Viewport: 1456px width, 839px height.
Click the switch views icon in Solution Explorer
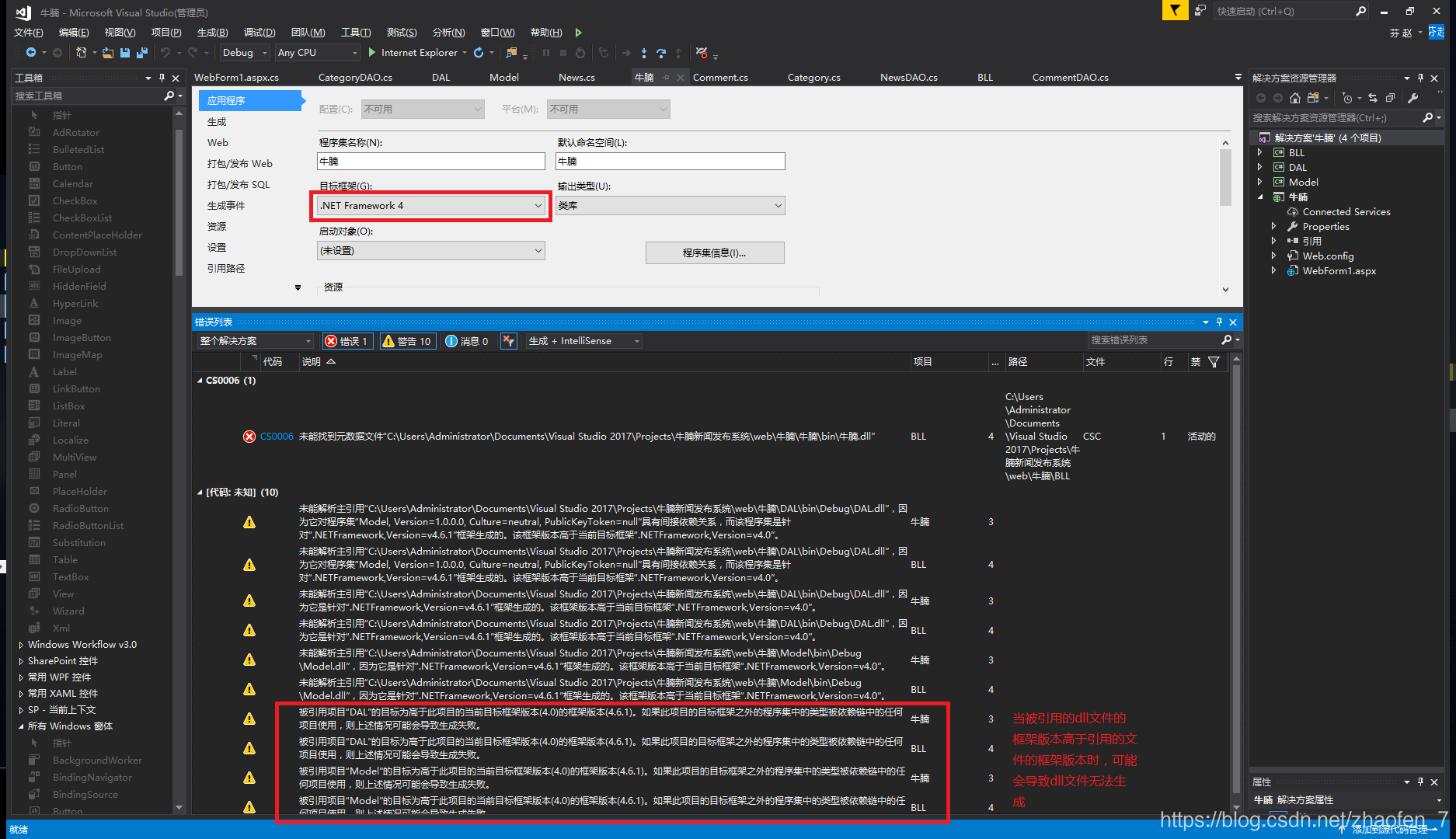click(1313, 98)
